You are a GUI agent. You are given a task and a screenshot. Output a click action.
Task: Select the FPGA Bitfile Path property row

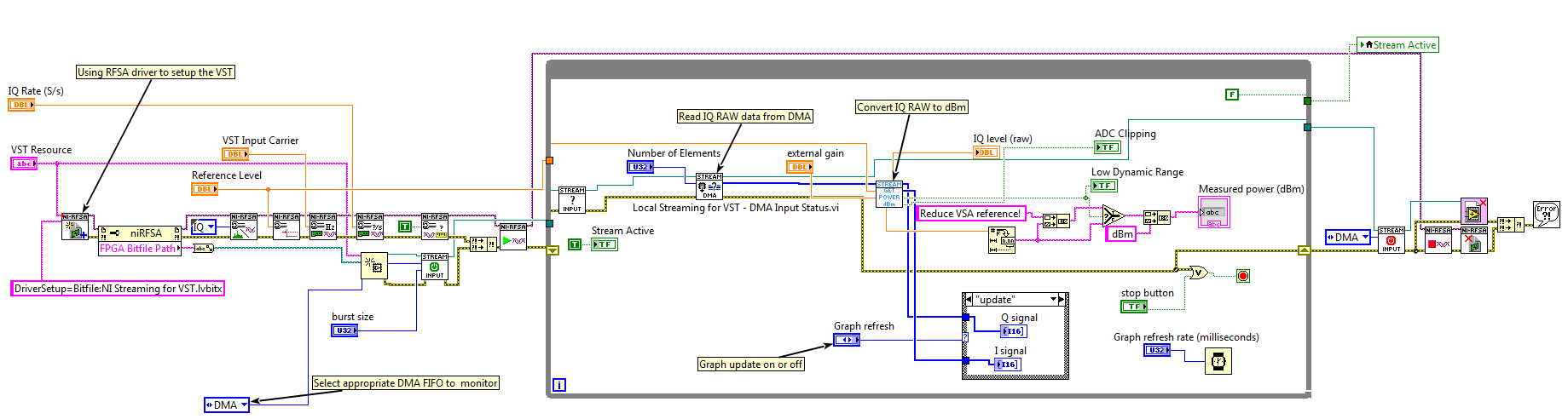[140, 249]
